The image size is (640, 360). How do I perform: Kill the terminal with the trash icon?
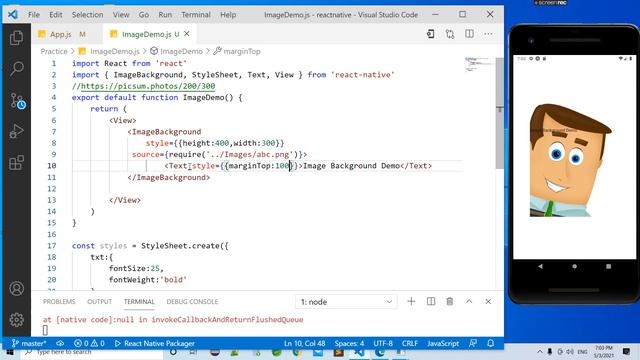coord(449,301)
